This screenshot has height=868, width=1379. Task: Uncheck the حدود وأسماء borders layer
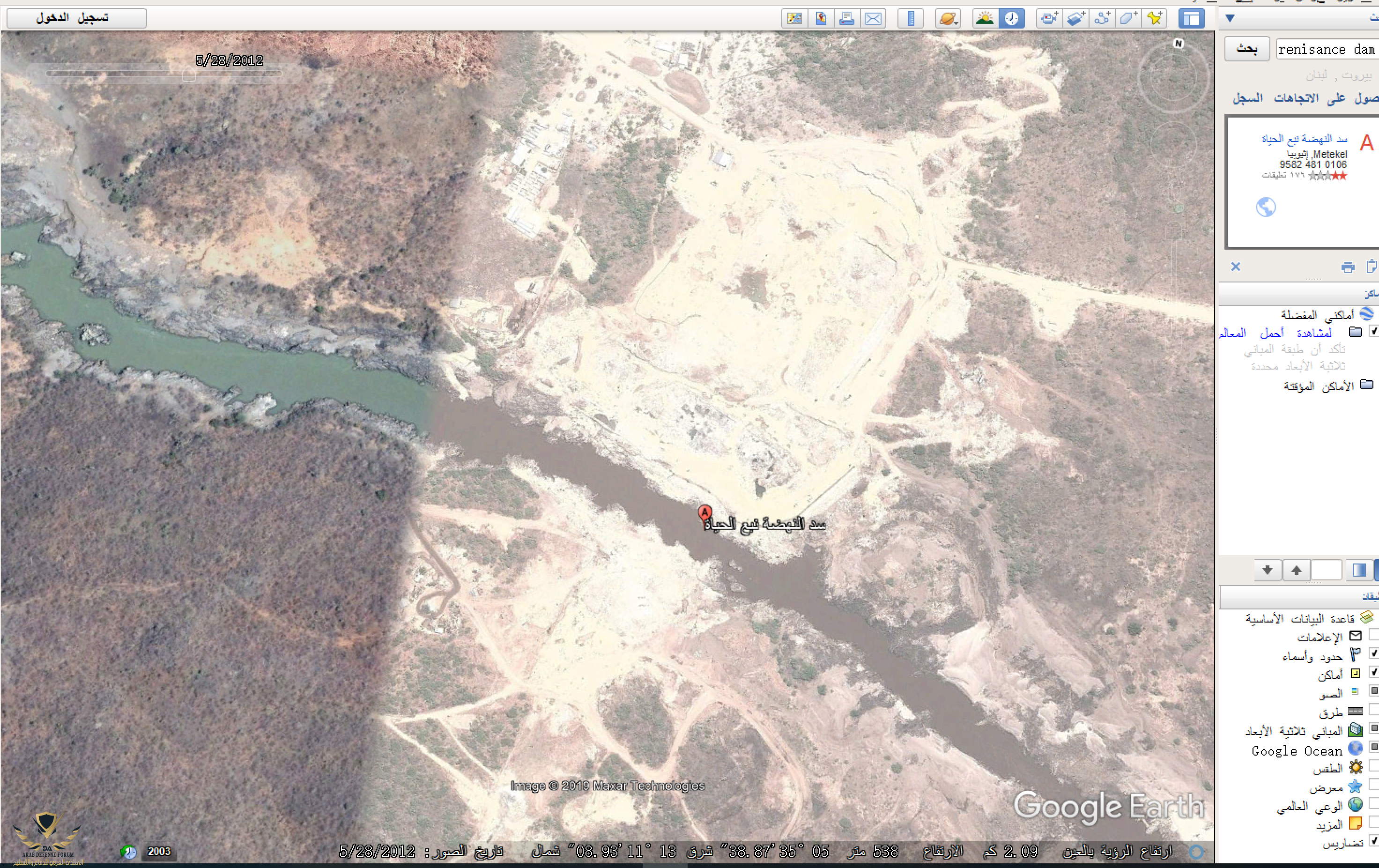coord(1373,653)
